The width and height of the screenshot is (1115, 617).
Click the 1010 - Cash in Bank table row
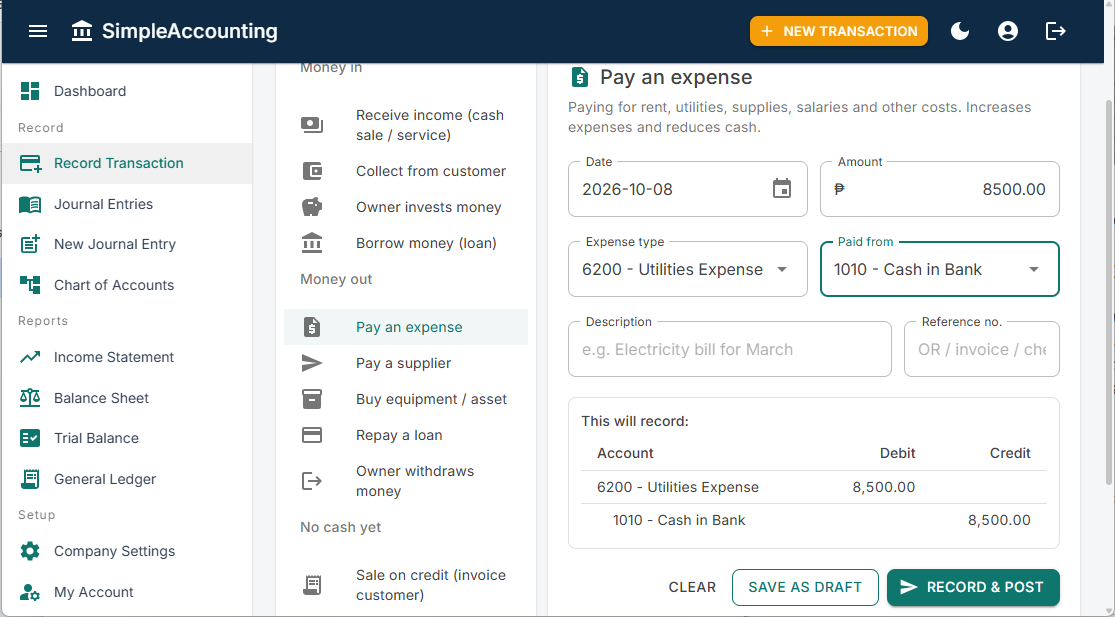click(813, 520)
